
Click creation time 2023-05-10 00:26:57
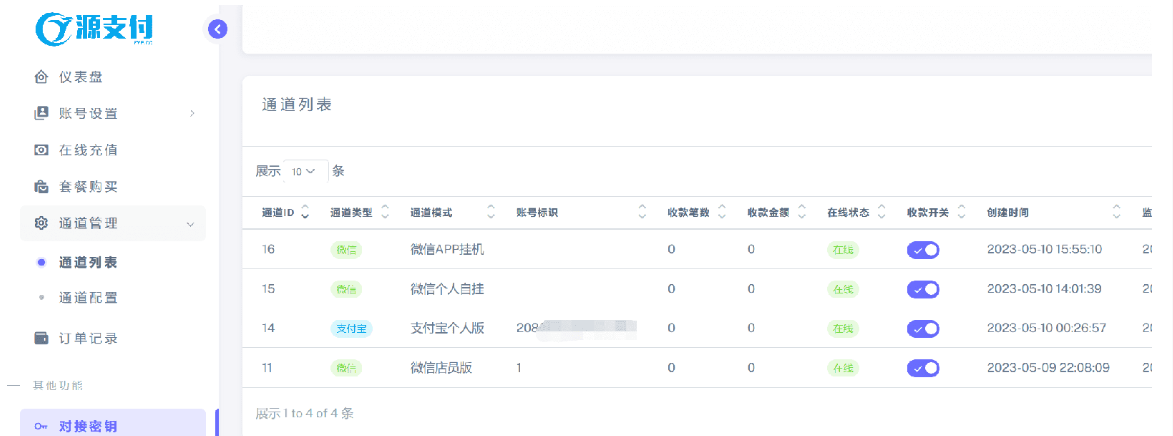point(1047,328)
